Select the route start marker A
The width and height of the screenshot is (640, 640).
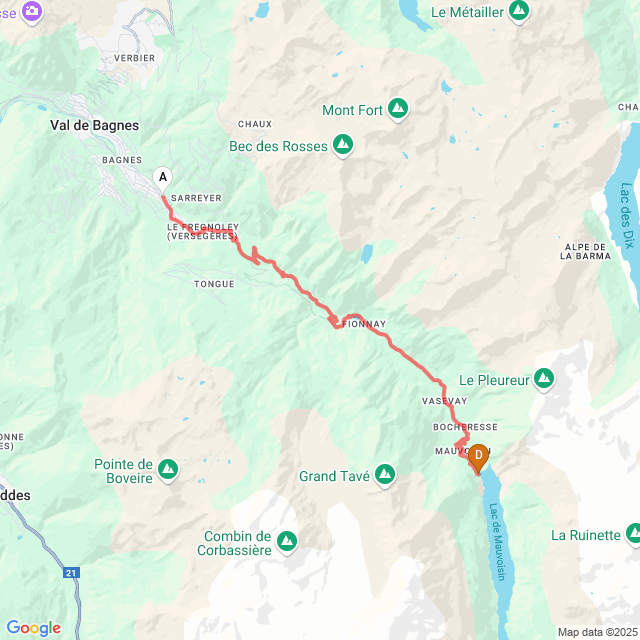pyautogui.click(x=162, y=180)
